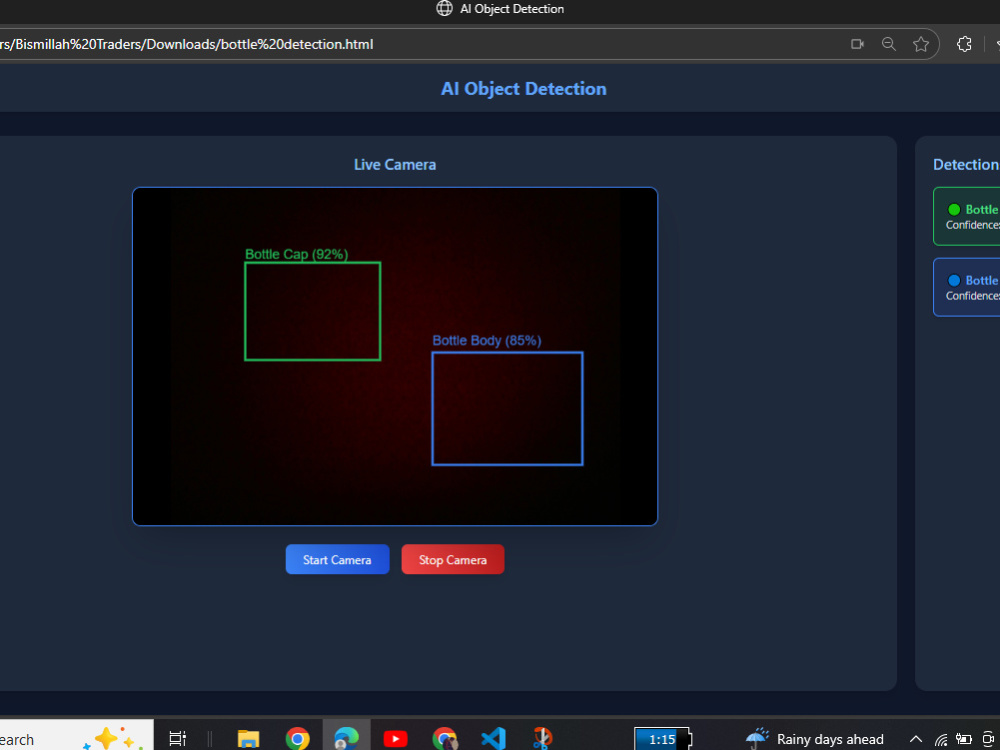Click the Stop Camera button
Screen dimensions: 1000x750
pyautogui.click(x=453, y=559)
